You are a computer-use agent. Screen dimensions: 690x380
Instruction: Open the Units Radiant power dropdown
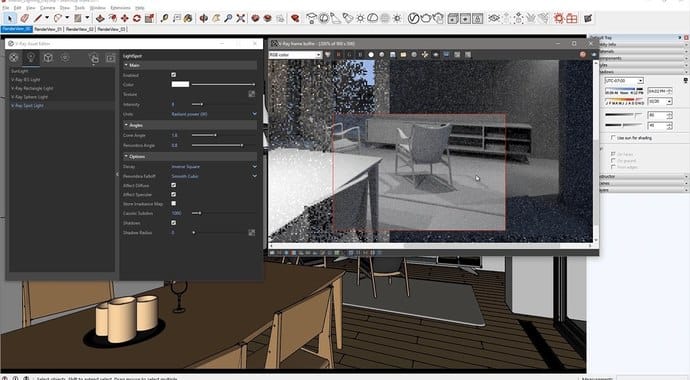(x=214, y=114)
